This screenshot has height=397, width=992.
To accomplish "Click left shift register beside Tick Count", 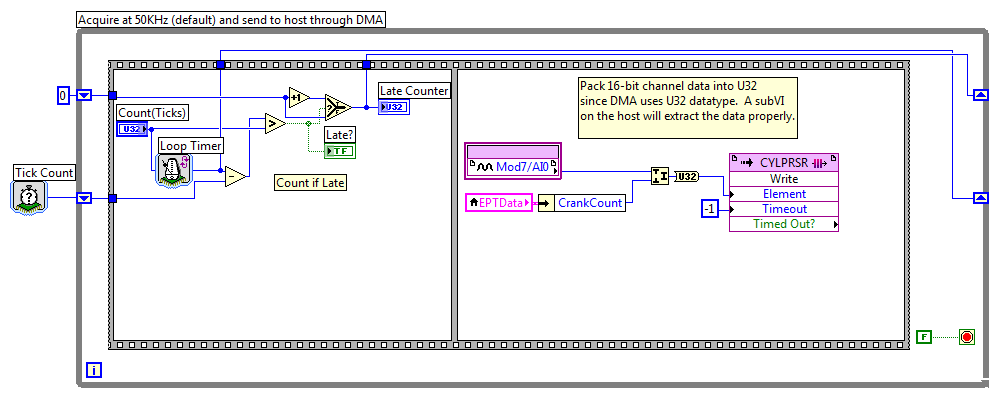I will point(84,198).
